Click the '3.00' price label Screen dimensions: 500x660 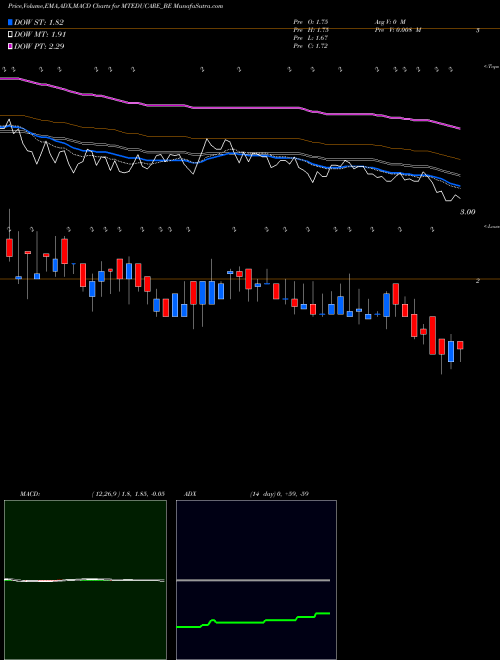pos(468,212)
